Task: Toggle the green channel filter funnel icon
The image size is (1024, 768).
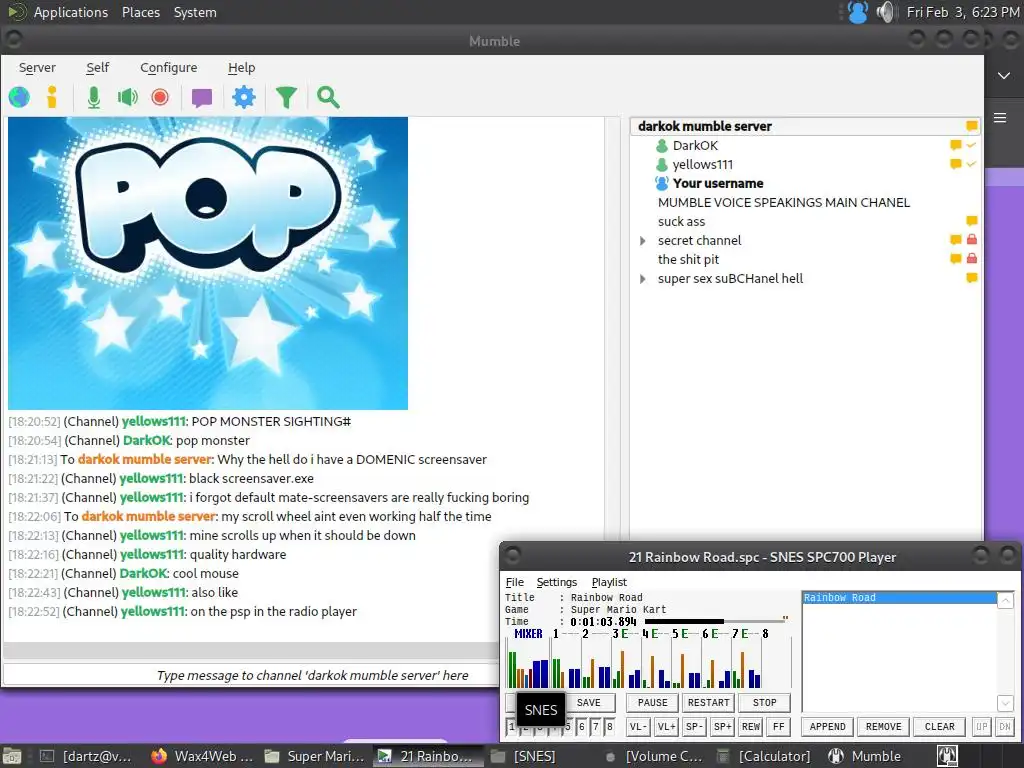Action: (x=286, y=97)
